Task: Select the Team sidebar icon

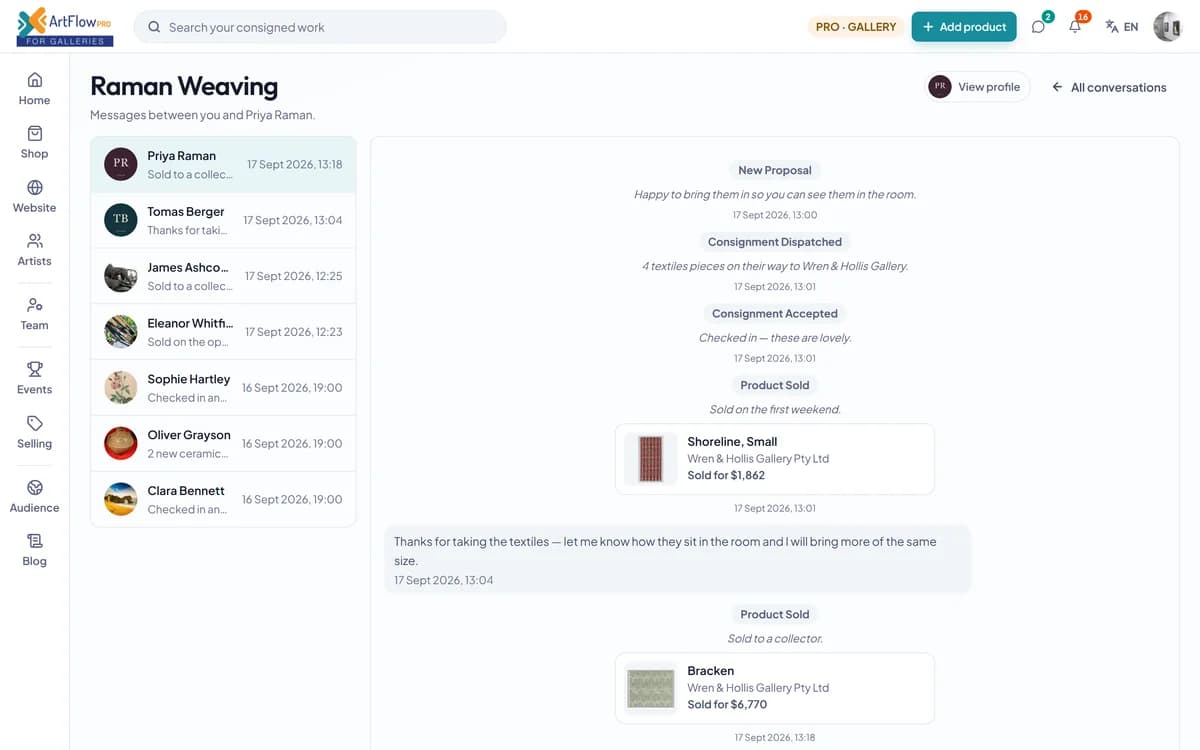Action: coord(34,305)
